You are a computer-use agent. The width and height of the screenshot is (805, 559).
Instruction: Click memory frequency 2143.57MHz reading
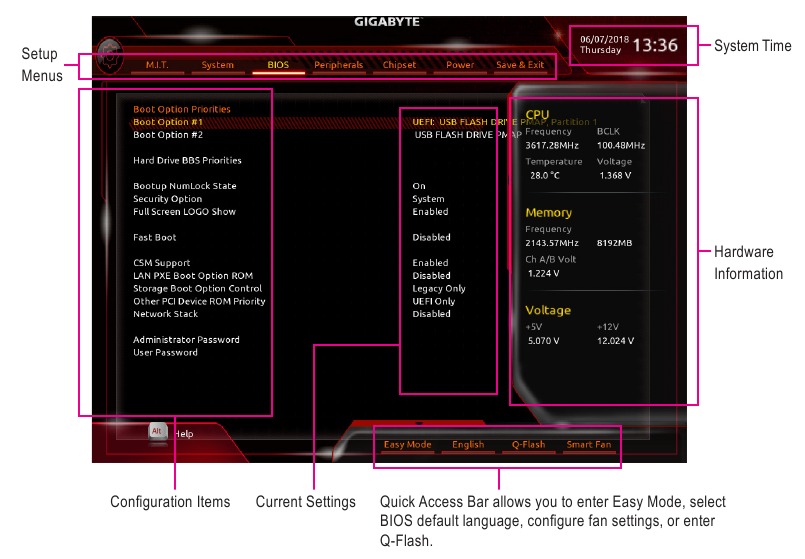[x=552, y=243]
